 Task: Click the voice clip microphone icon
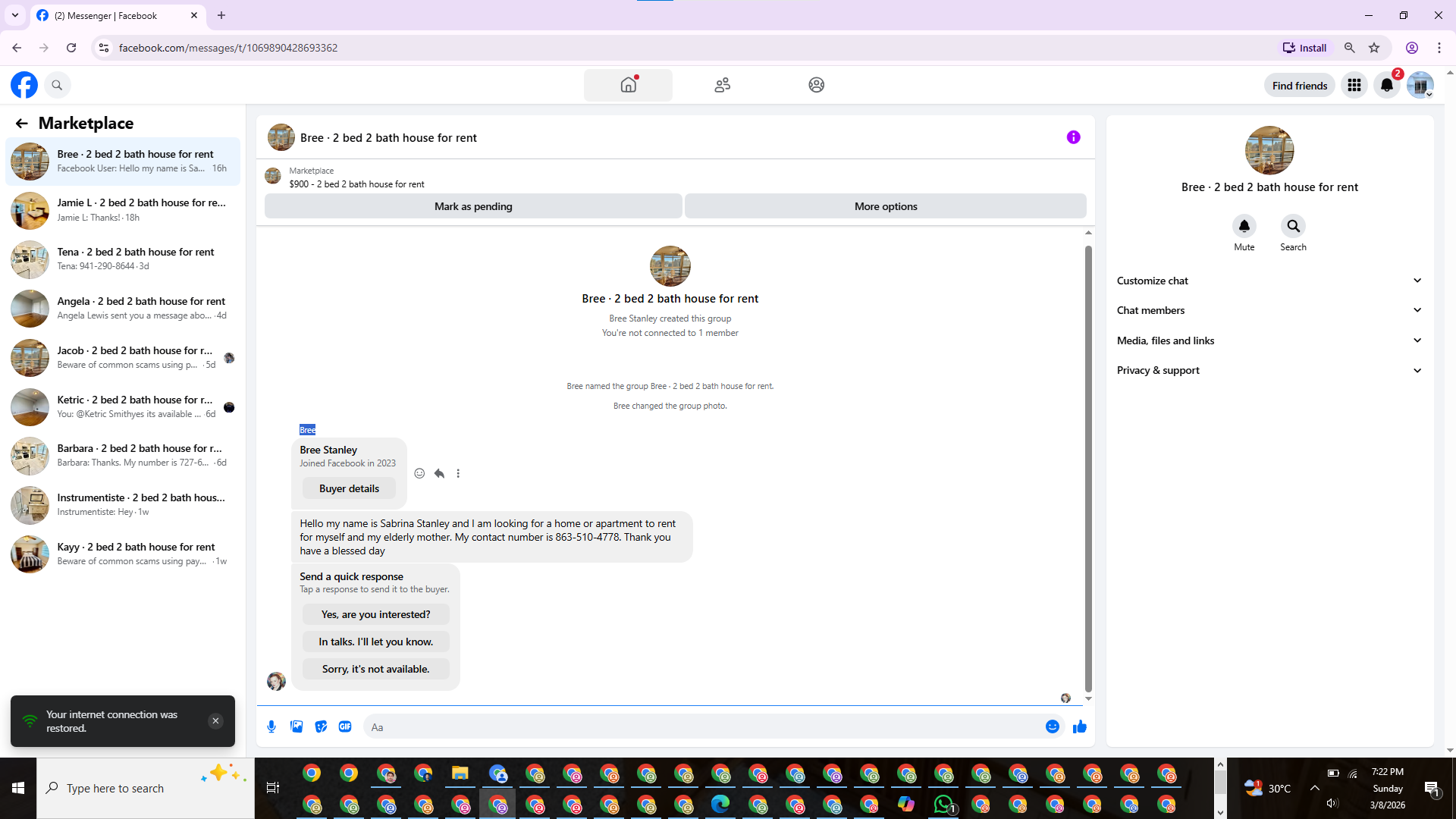[x=271, y=726]
